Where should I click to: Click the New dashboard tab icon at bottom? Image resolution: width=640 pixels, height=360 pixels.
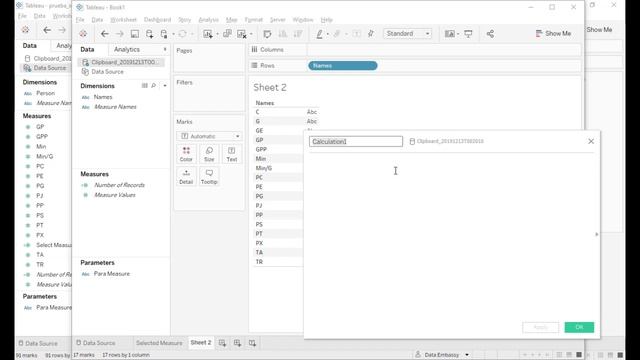[x=237, y=343]
